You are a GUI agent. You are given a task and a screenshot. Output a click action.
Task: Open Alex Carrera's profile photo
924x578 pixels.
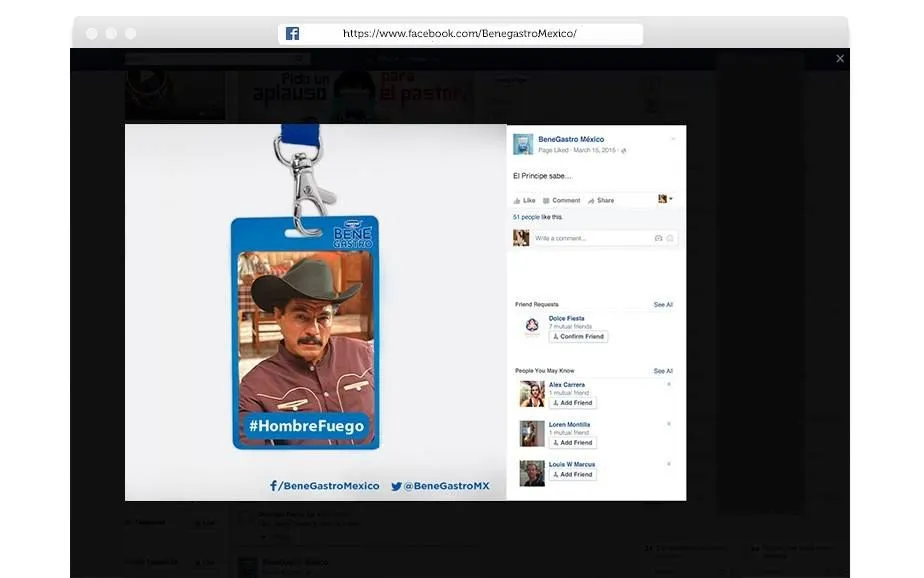[x=532, y=394]
